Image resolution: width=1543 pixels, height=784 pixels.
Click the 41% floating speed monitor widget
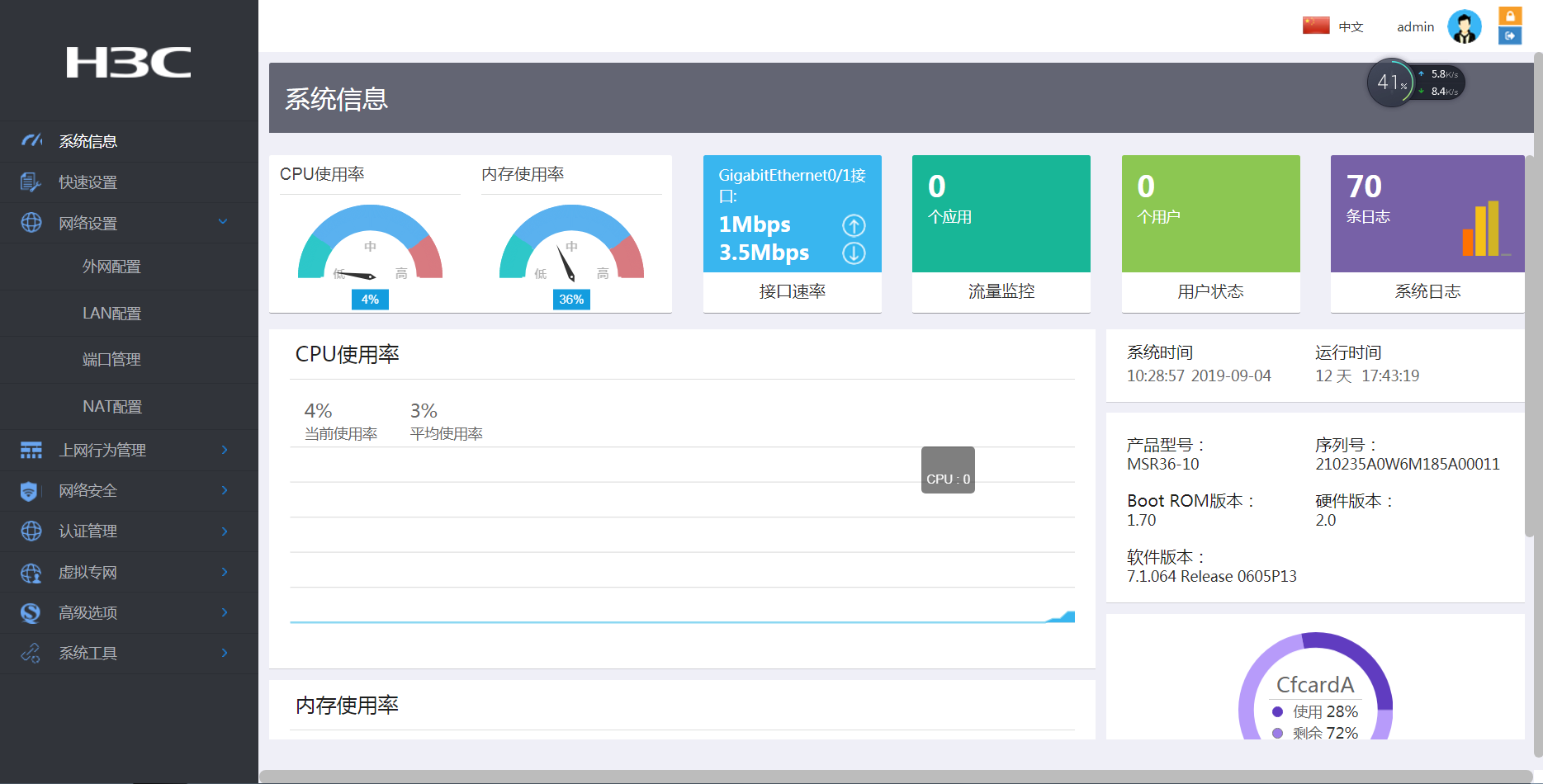[x=1416, y=83]
